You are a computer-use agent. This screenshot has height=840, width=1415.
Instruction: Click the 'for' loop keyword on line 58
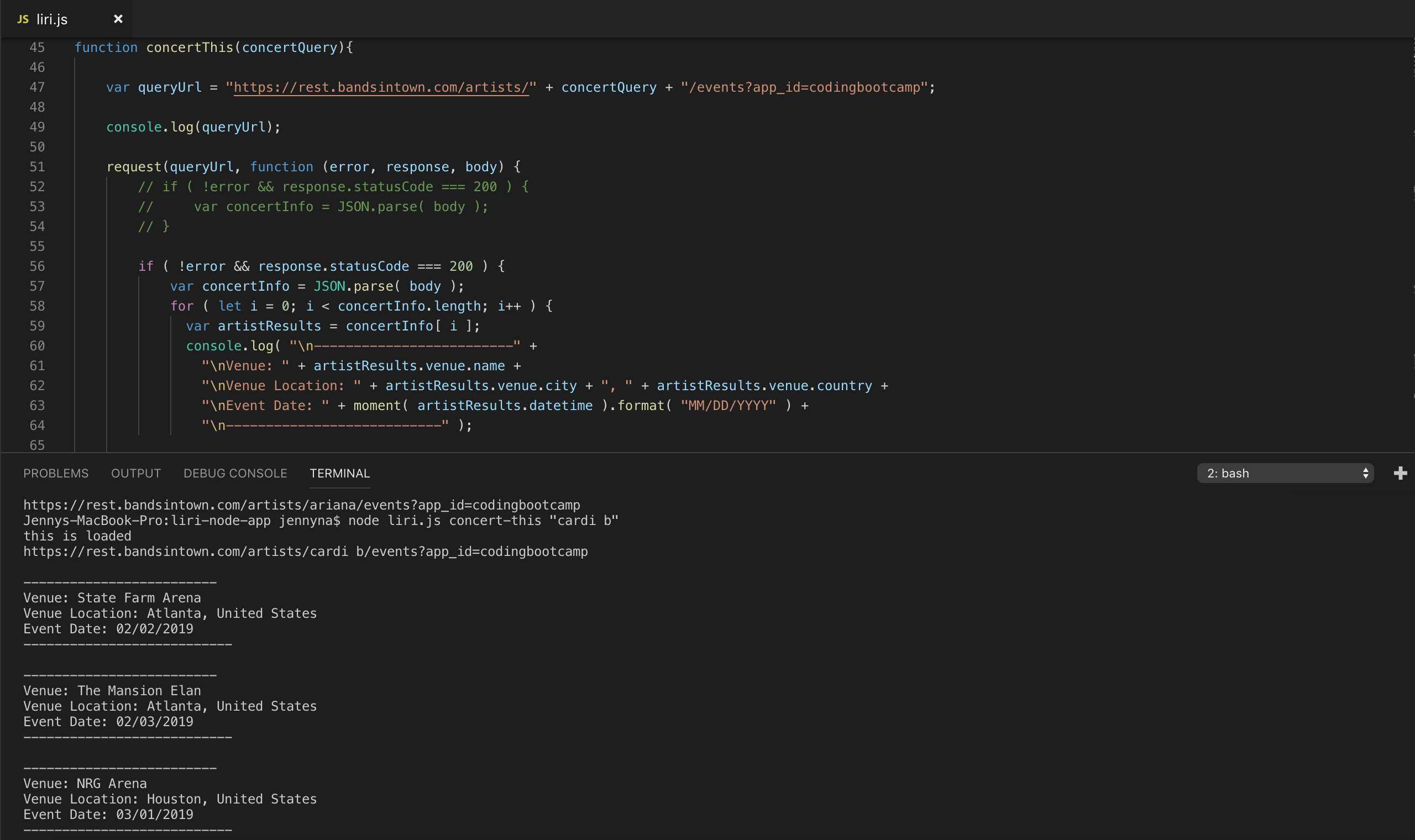tap(182, 306)
